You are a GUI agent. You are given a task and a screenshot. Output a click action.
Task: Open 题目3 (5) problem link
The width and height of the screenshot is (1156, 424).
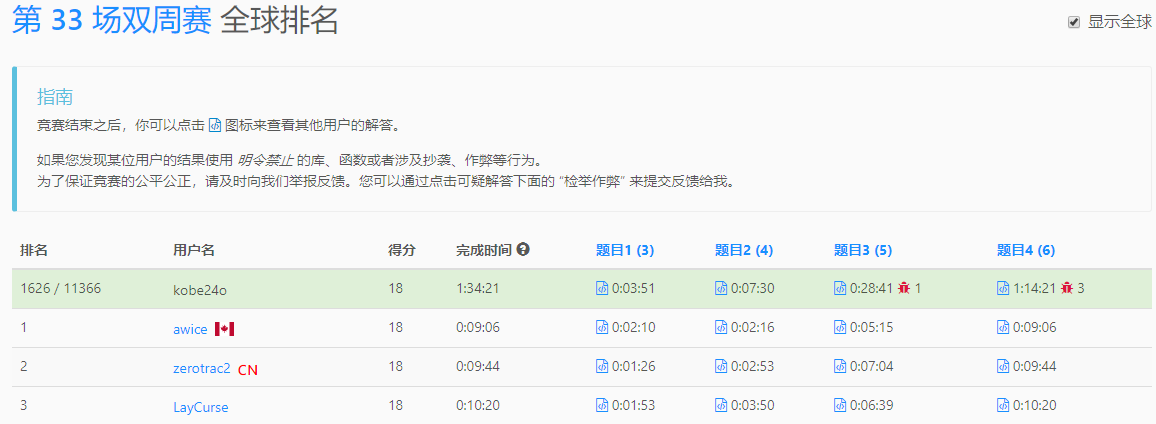(x=863, y=250)
